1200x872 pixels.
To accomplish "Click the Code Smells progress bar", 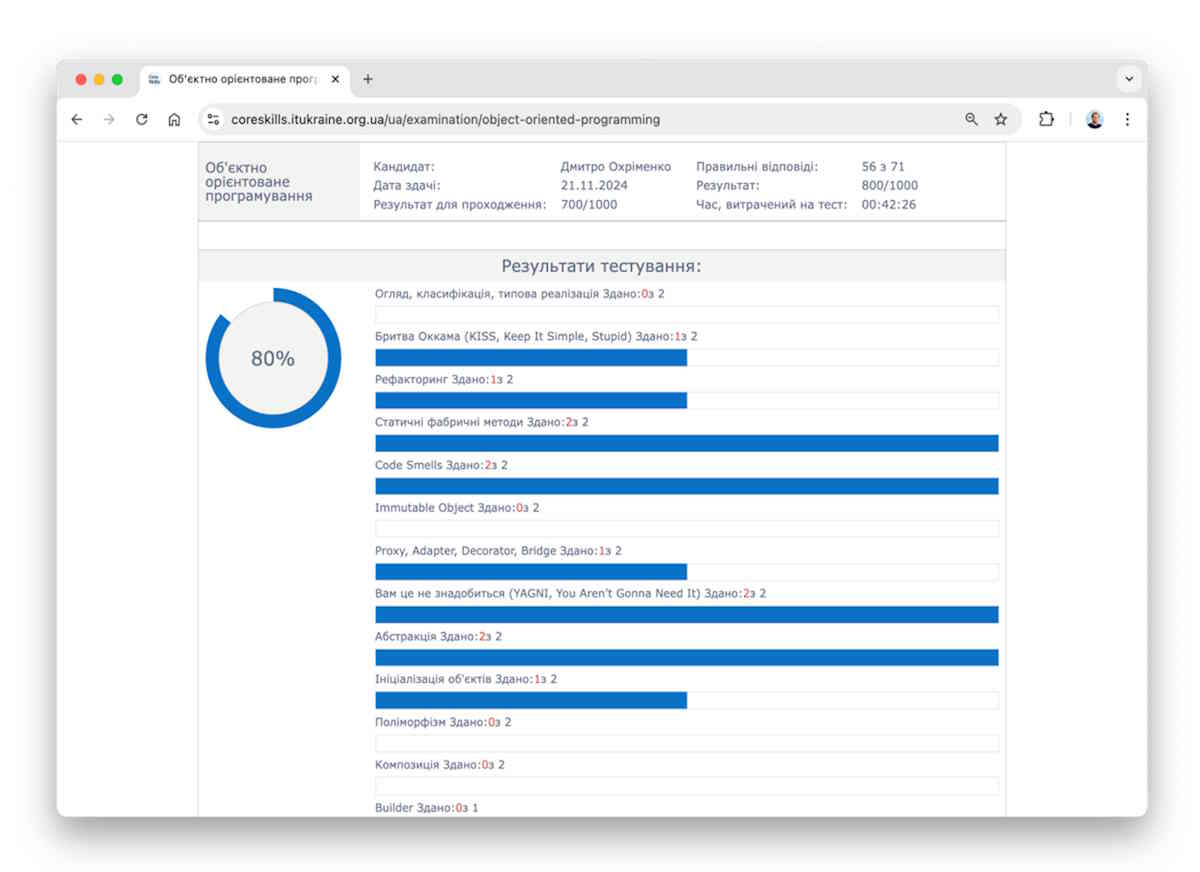I will click(x=686, y=486).
